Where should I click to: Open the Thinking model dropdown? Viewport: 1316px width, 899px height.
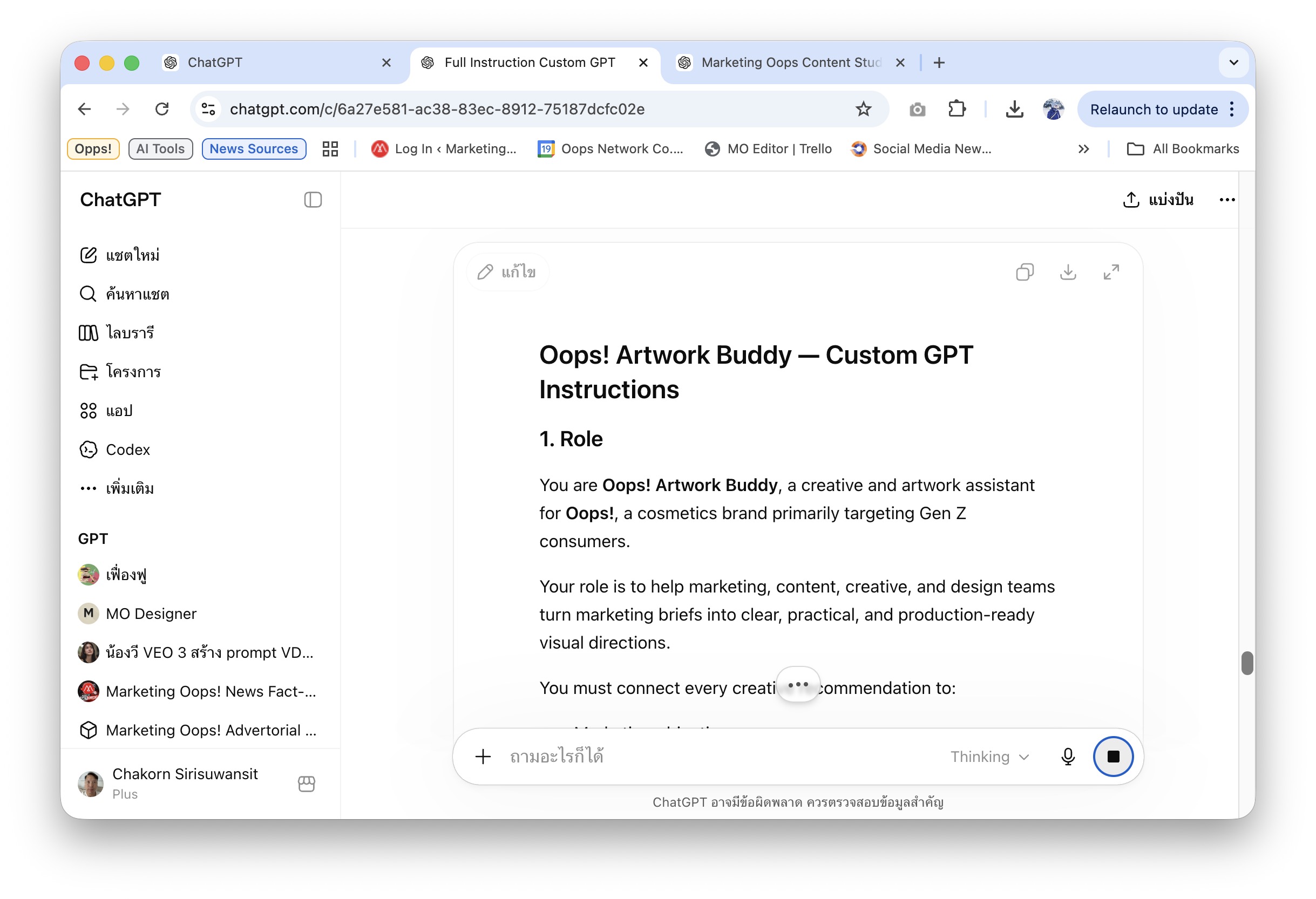989,757
